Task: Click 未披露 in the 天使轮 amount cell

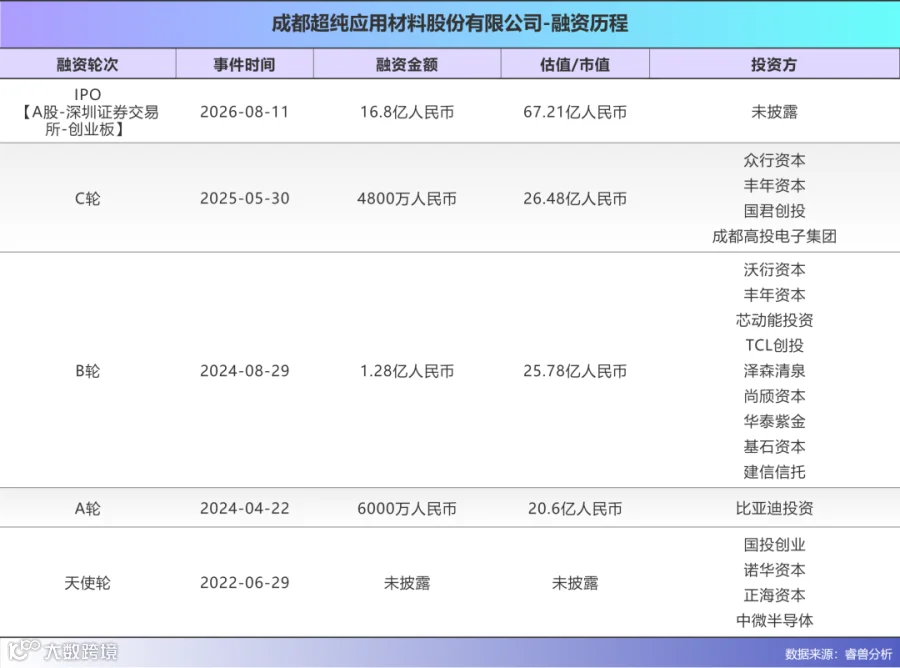Action: [x=407, y=583]
